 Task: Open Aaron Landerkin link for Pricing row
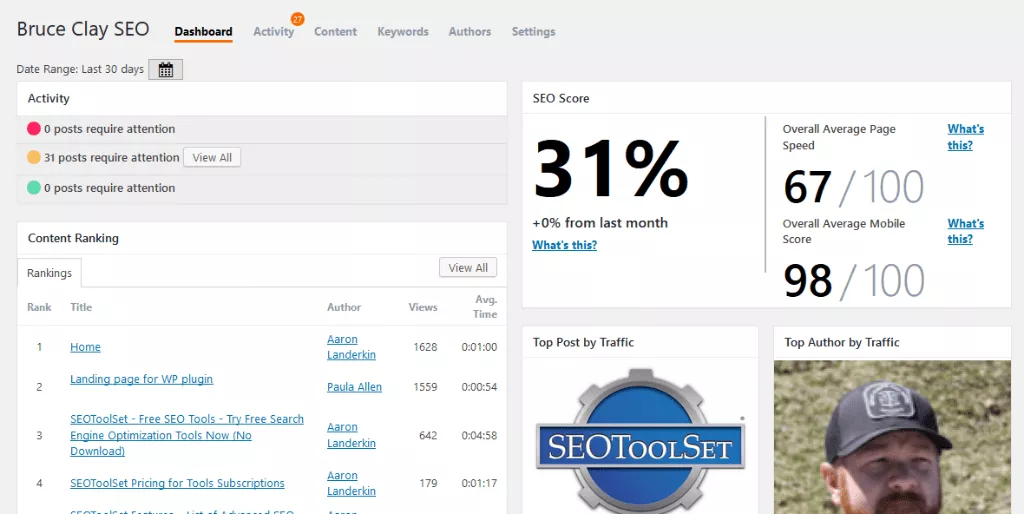pyautogui.click(x=351, y=483)
